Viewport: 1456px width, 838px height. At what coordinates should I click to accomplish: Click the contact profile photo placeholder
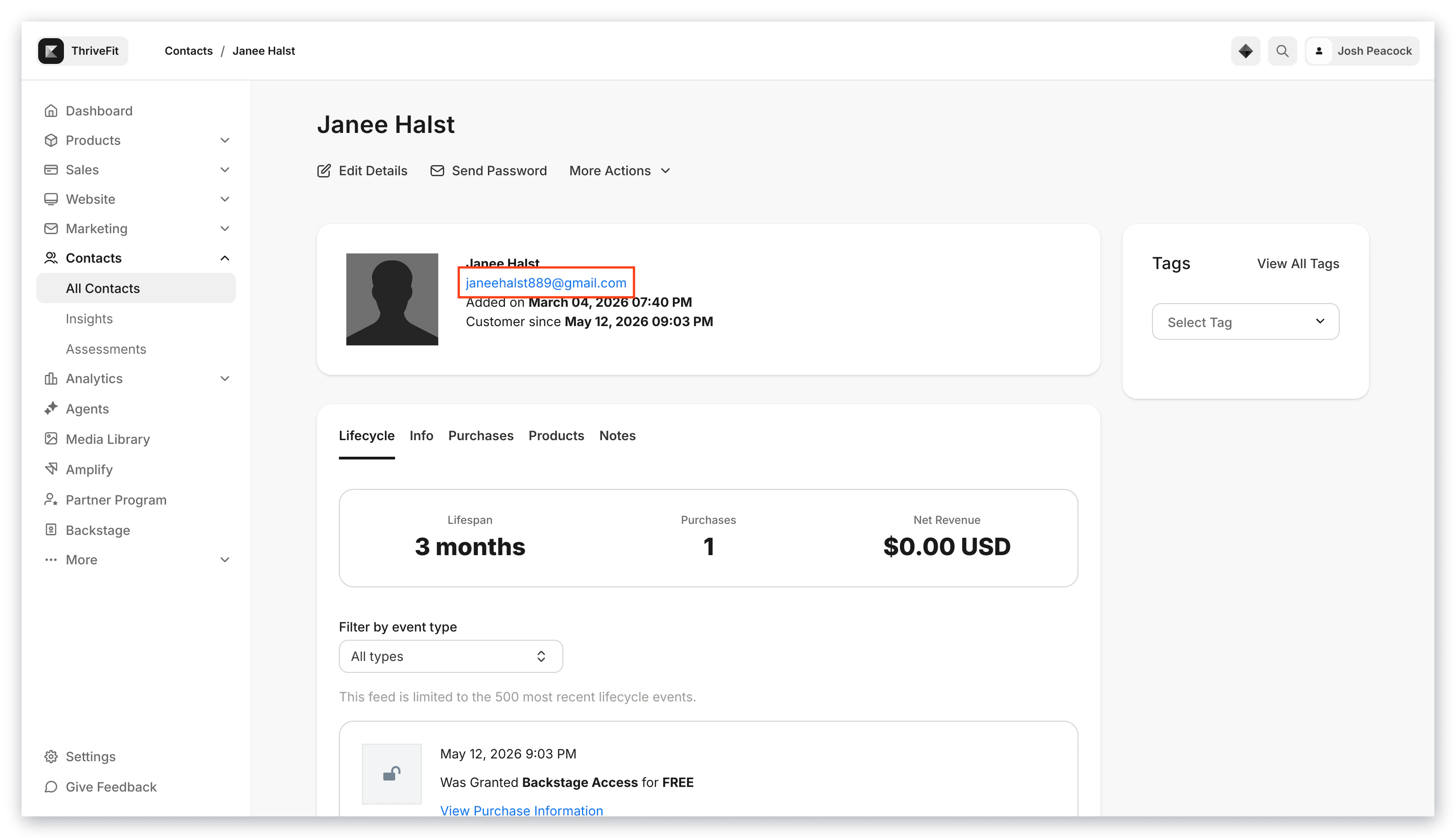(x=392, y=299)
